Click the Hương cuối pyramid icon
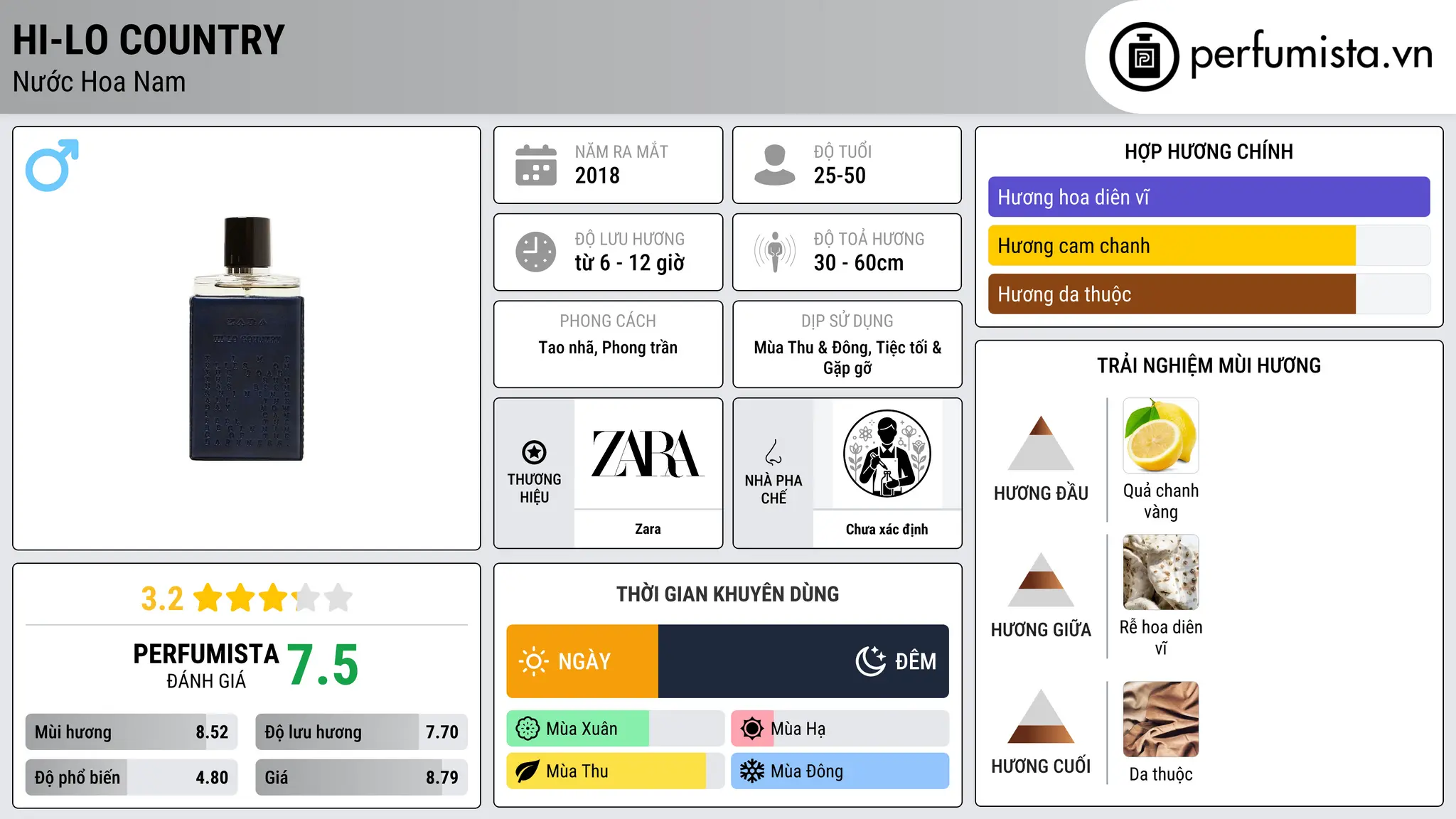Screen dimensions: 1456x819 click(1041, 716)
